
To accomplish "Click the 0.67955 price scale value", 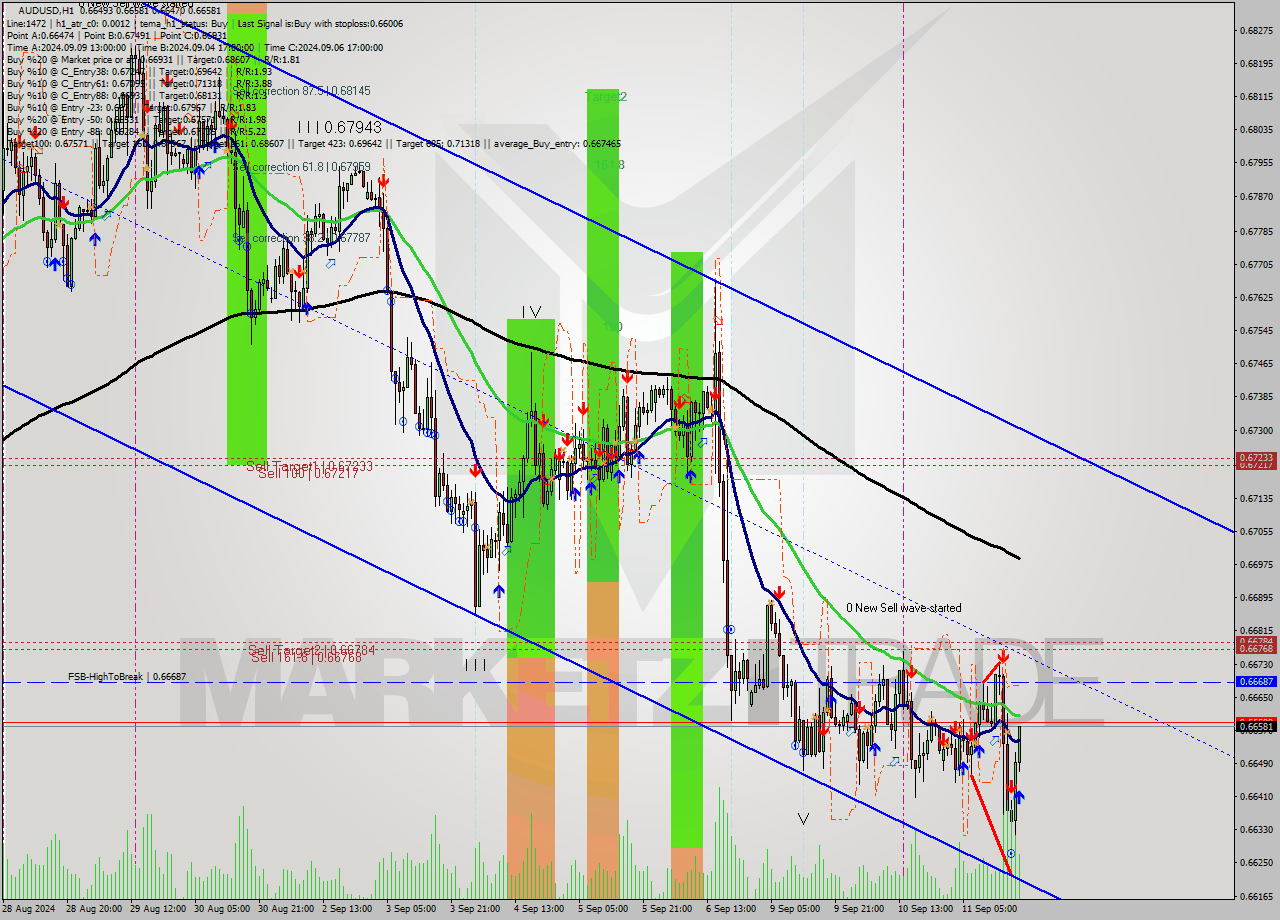I will click(1256, 162).
